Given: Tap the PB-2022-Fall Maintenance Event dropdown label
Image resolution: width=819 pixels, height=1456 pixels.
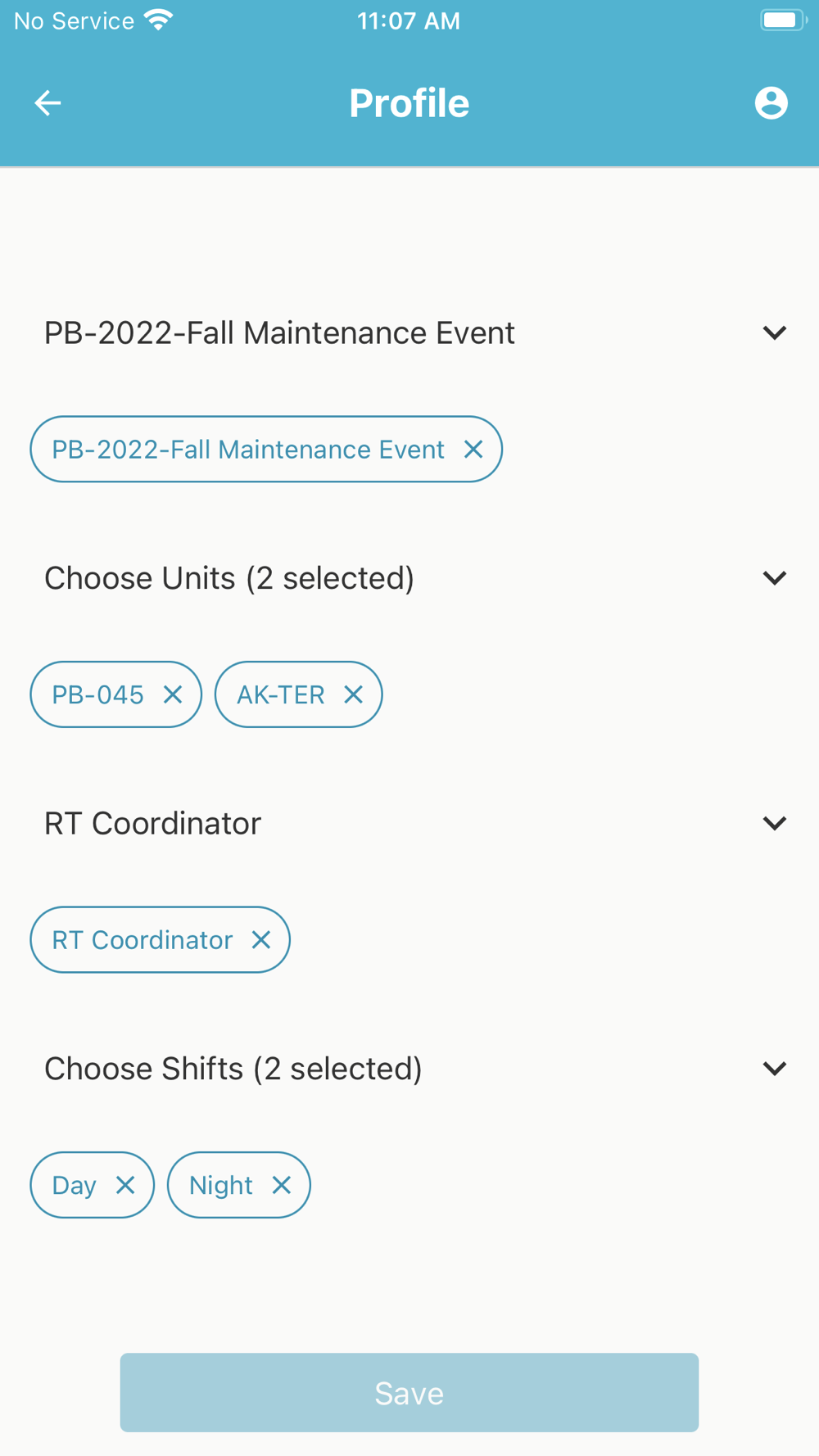Looking at the screenshot, I should pyautogui.click(x=279, y=333).
